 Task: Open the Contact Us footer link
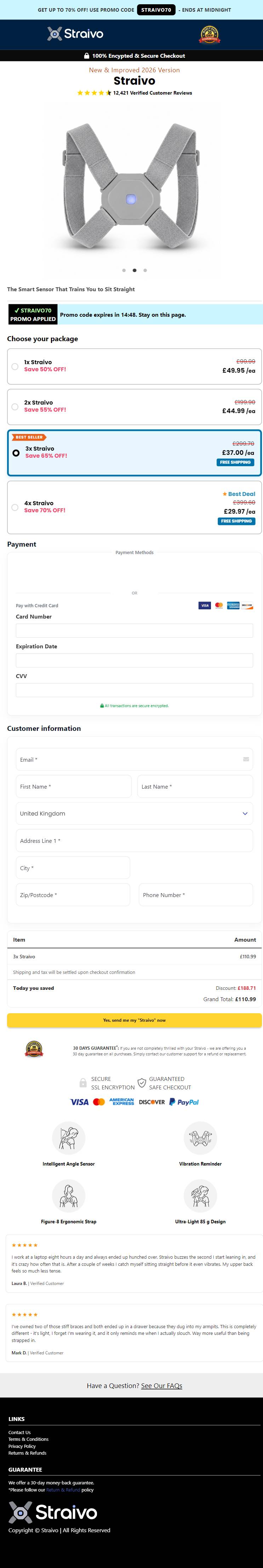19,1433
